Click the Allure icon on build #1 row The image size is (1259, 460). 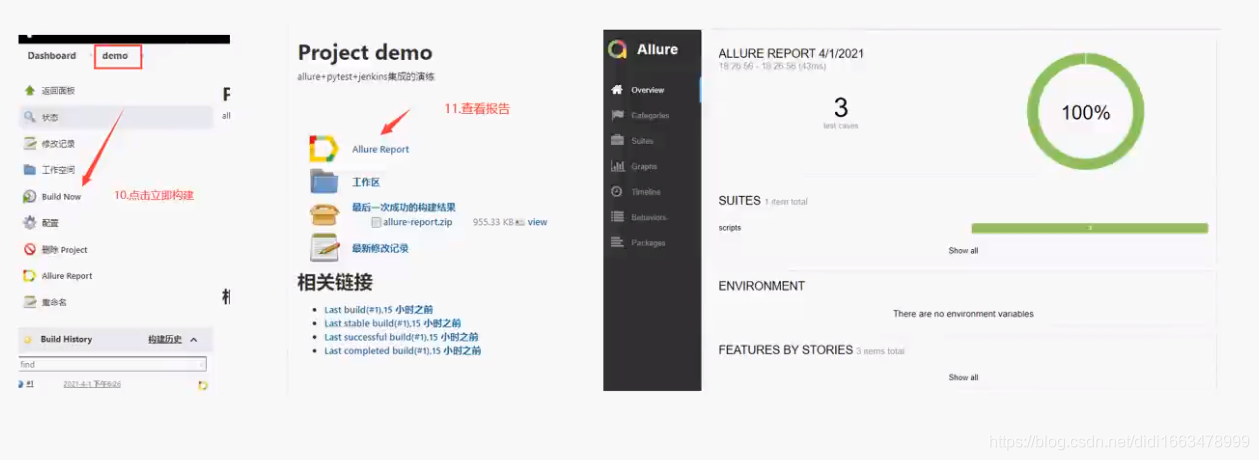click(203, 385)
